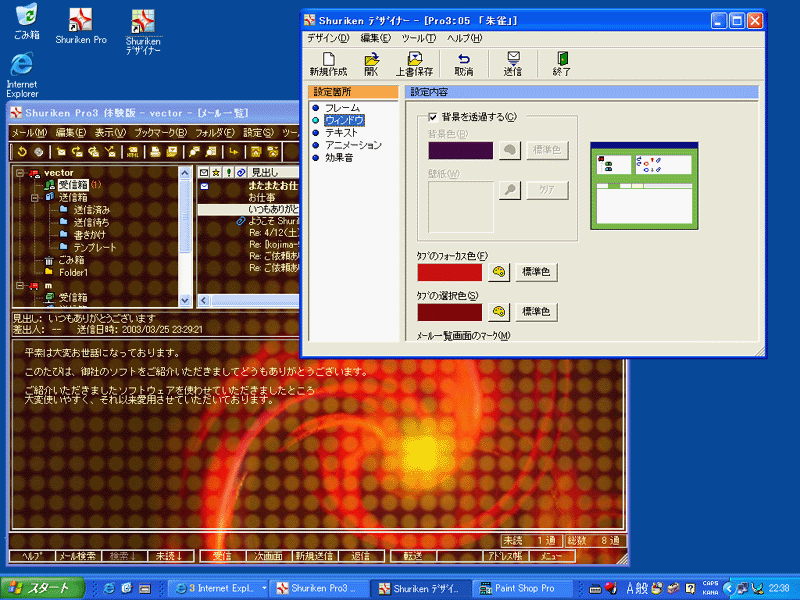This screenshot has height=600, width=800.
Task: Click the refresh arrow icon in Shuriken Pro3 toolbar
Action: click(21, 152)
